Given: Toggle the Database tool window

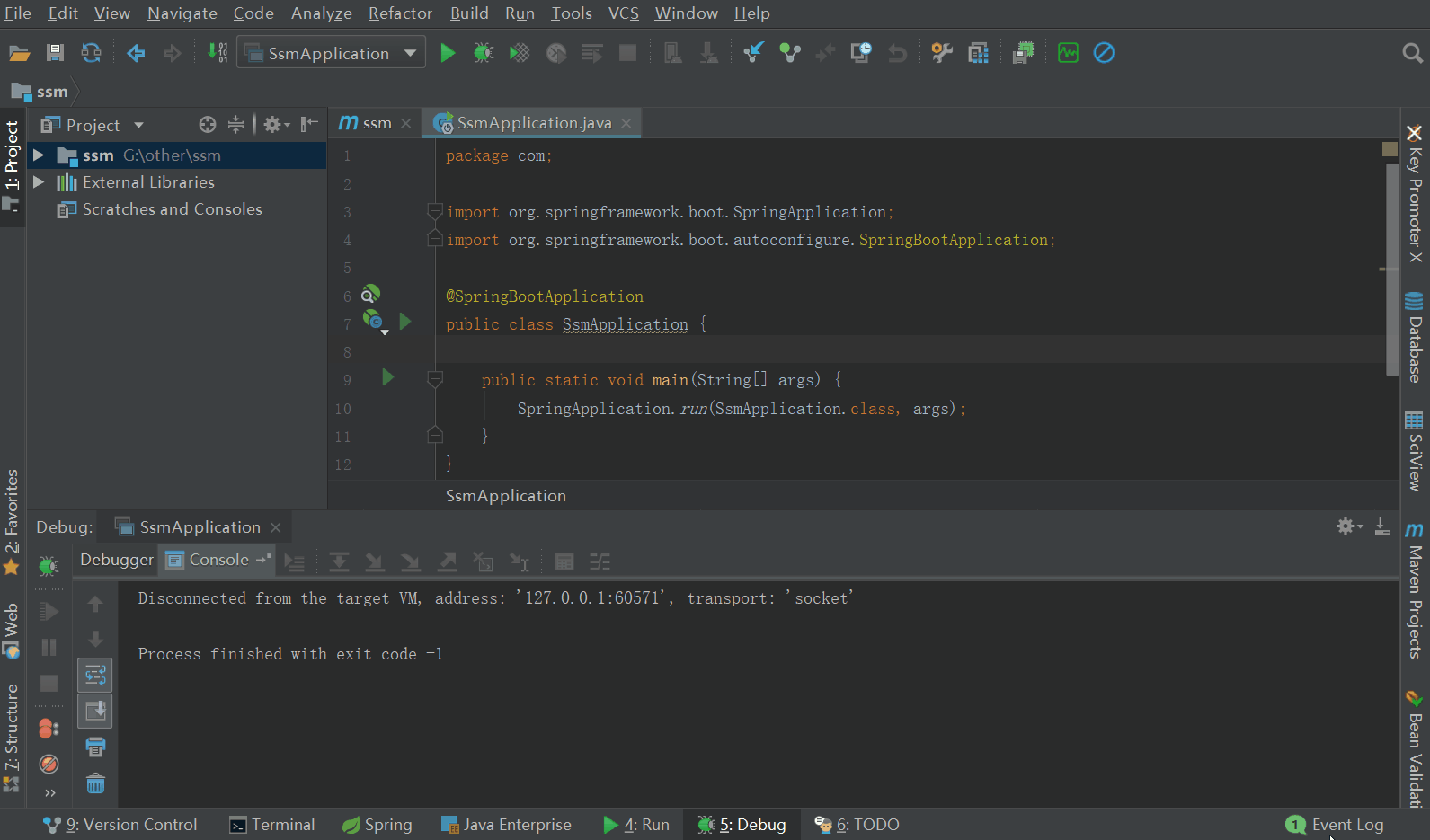Looking at the screenshot, I should click(1414, 338).
